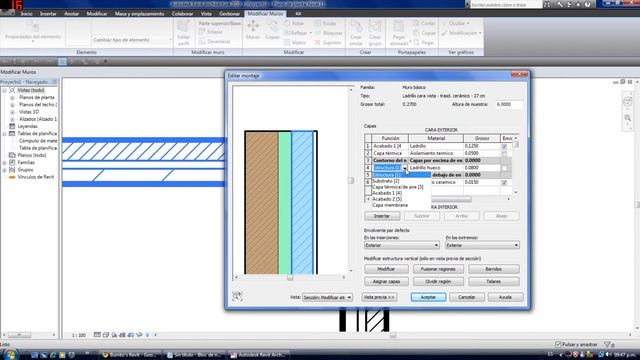Open the En las inserciones dropdown
The image size is (640, 360).
[x=402, y=245]
